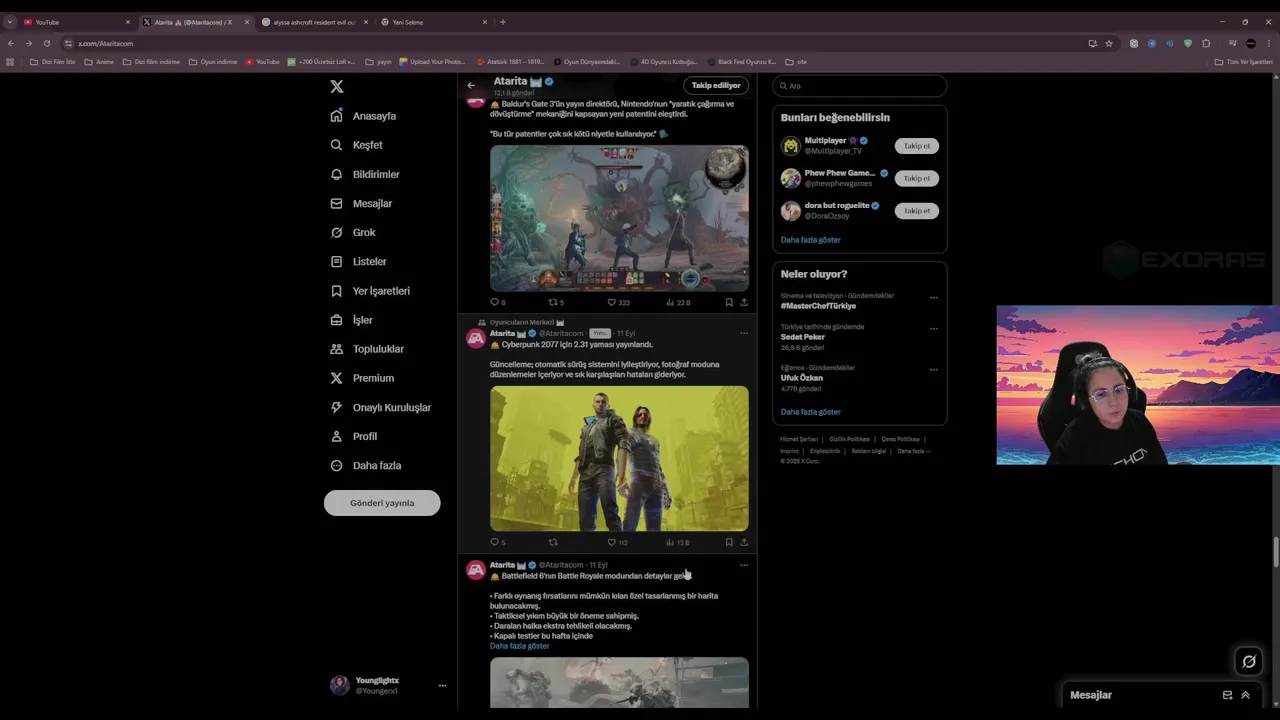
Task: Bookmark the Baldur's Gate 3 post
Action: click(729, 302)
